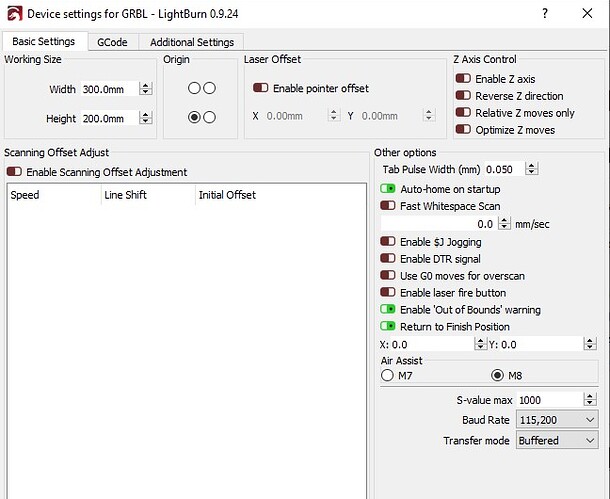
Task: Click the S-value max stepper
Action: coord(590,400)
